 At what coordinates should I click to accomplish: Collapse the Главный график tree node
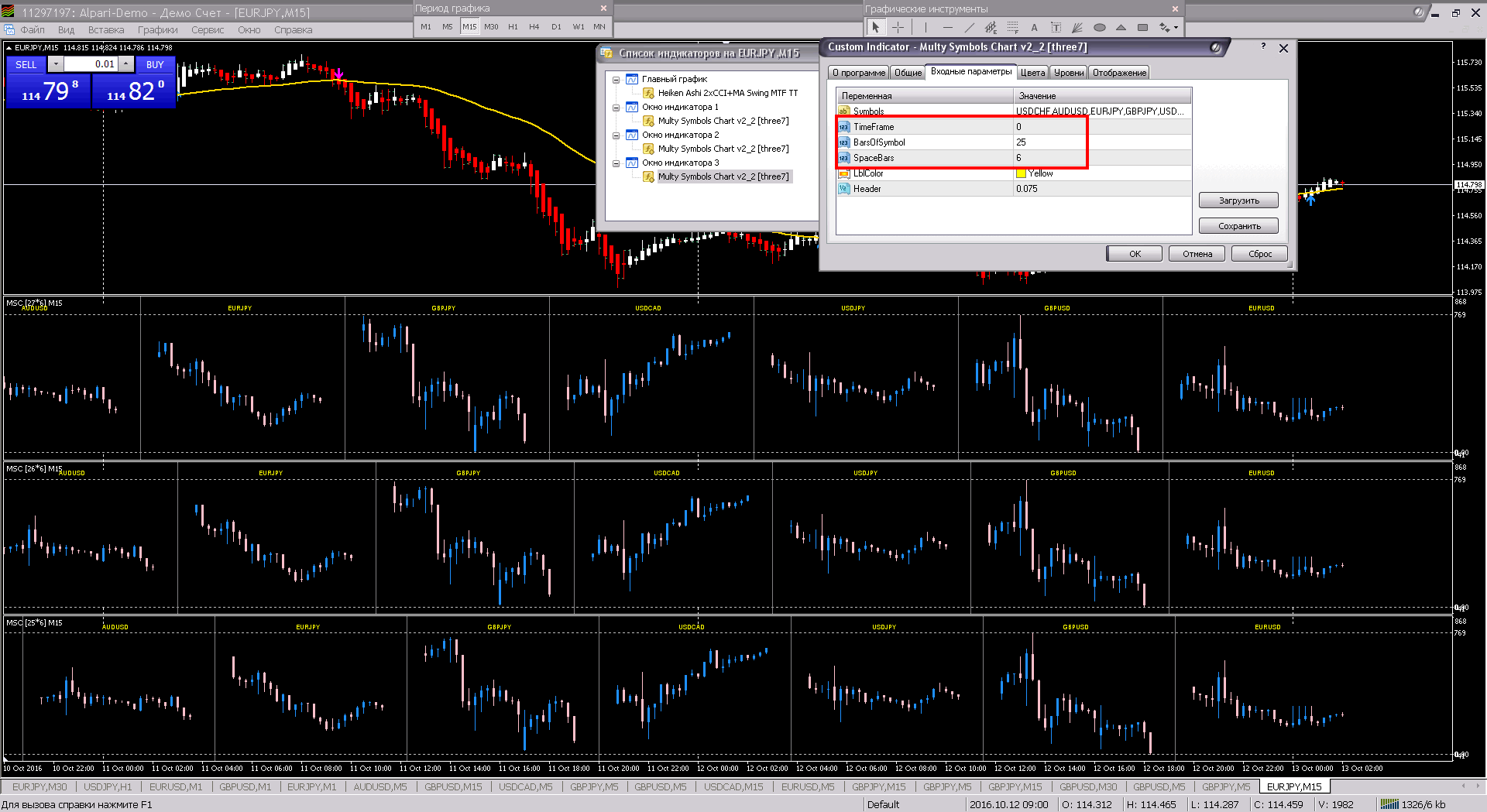tap(616, 80)
